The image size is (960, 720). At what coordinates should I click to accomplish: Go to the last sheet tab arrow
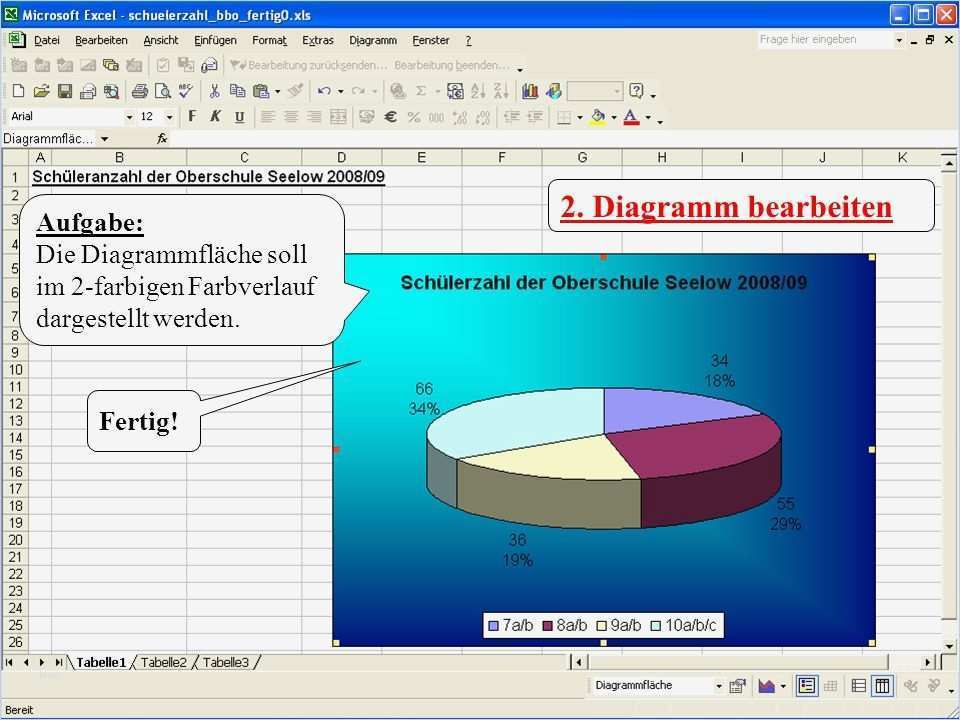coord(59,662)
